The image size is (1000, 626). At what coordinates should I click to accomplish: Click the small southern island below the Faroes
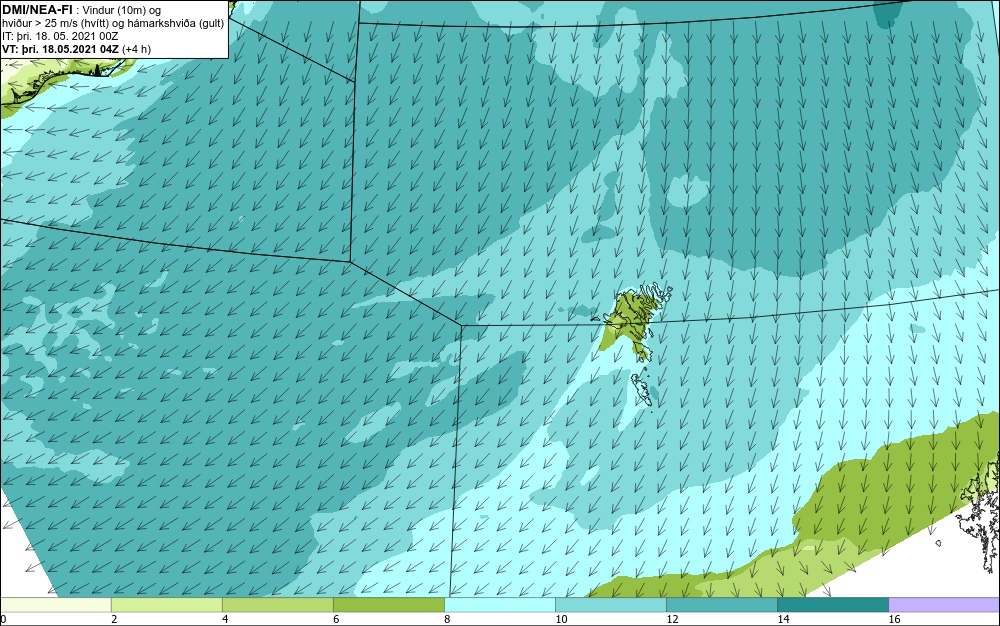click(642, 389)
